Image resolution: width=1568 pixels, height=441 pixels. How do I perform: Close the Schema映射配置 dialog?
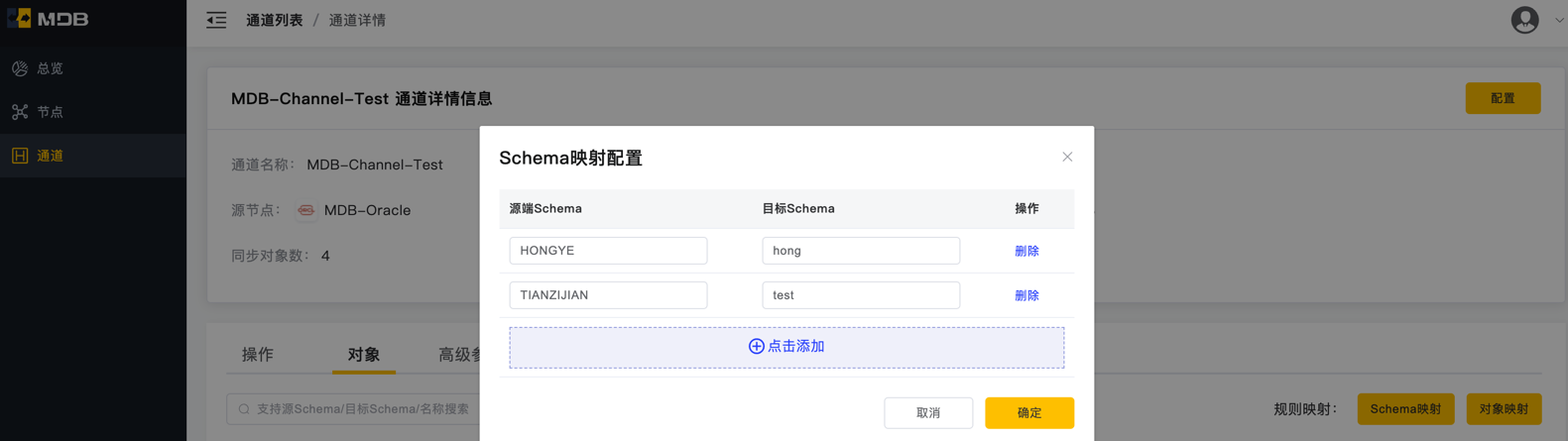click(1067, 157)
